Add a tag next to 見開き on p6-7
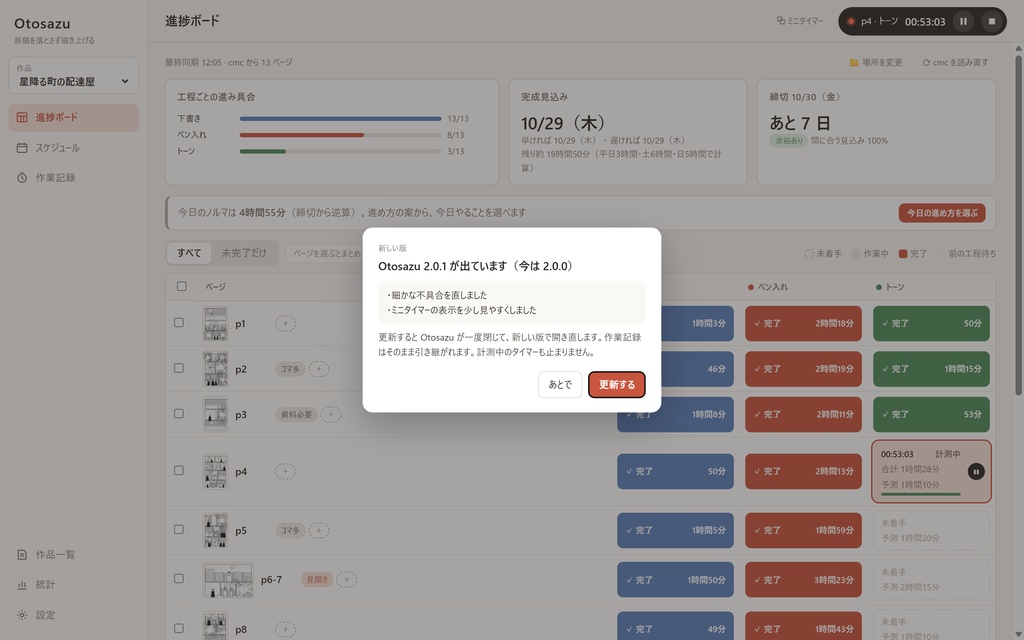 pyautogui.click(x=347, y=579)
